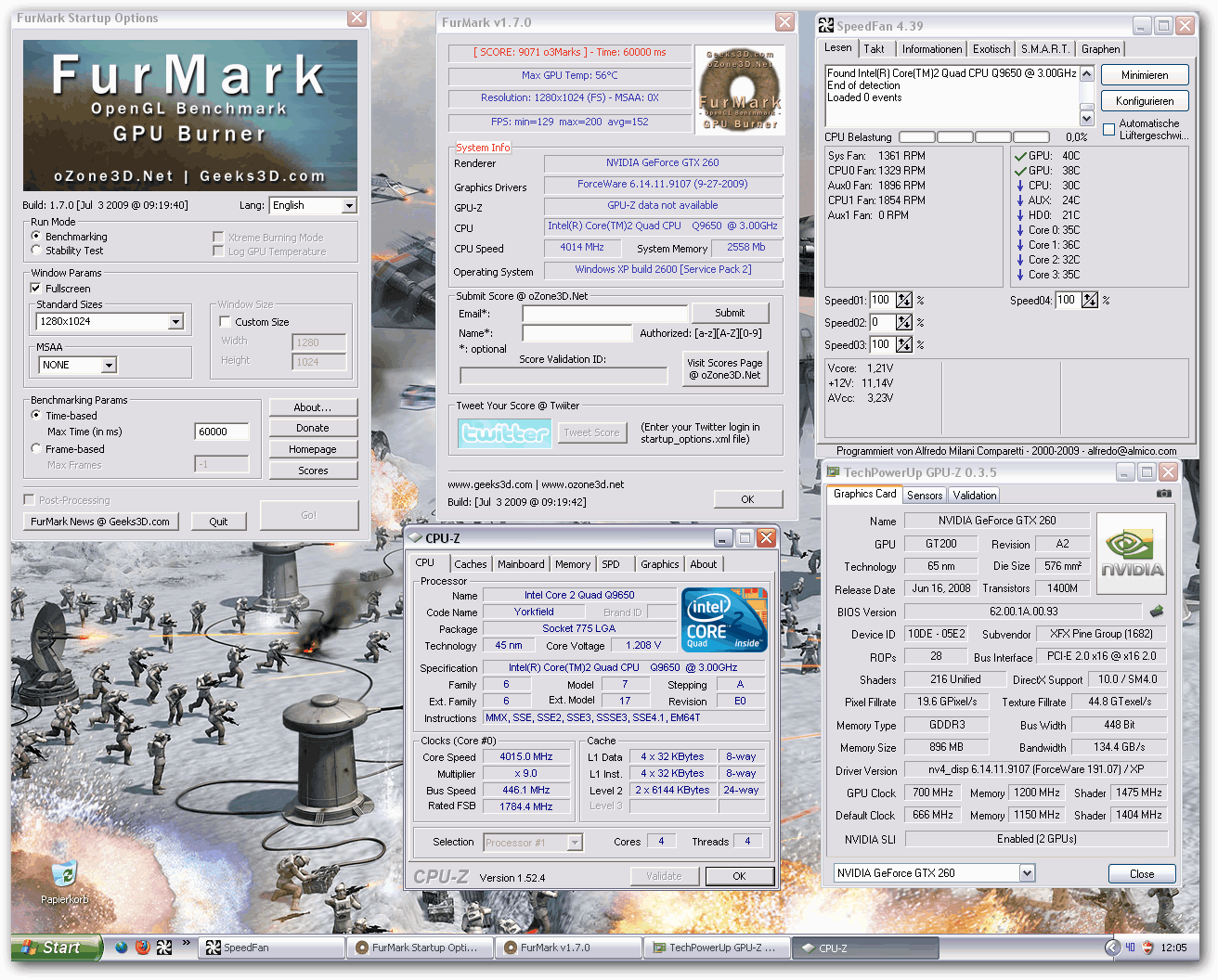Image resolution: width=1218 pixels, height=980 pixels.
Task: Select the Benchmarking run mode radio button
Action: point(37,237)
